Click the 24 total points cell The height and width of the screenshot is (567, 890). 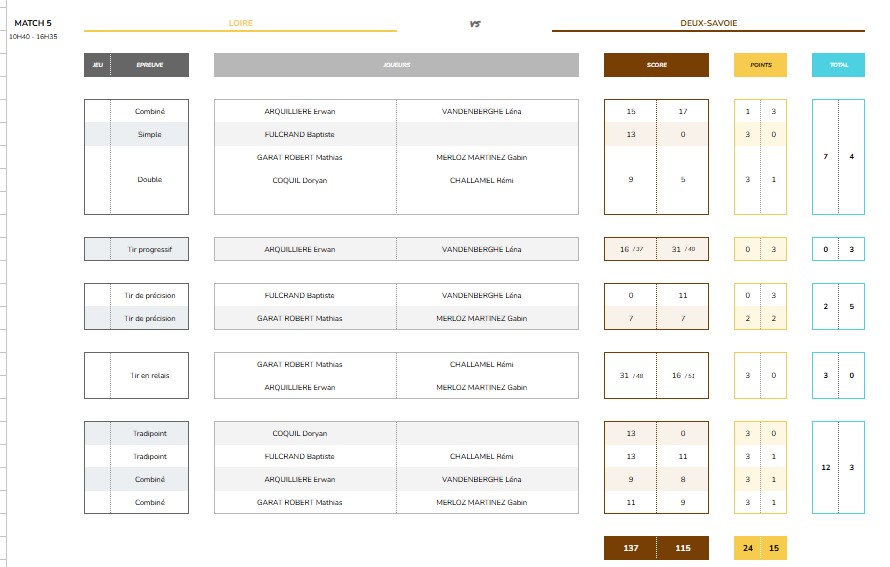(747, 548)
